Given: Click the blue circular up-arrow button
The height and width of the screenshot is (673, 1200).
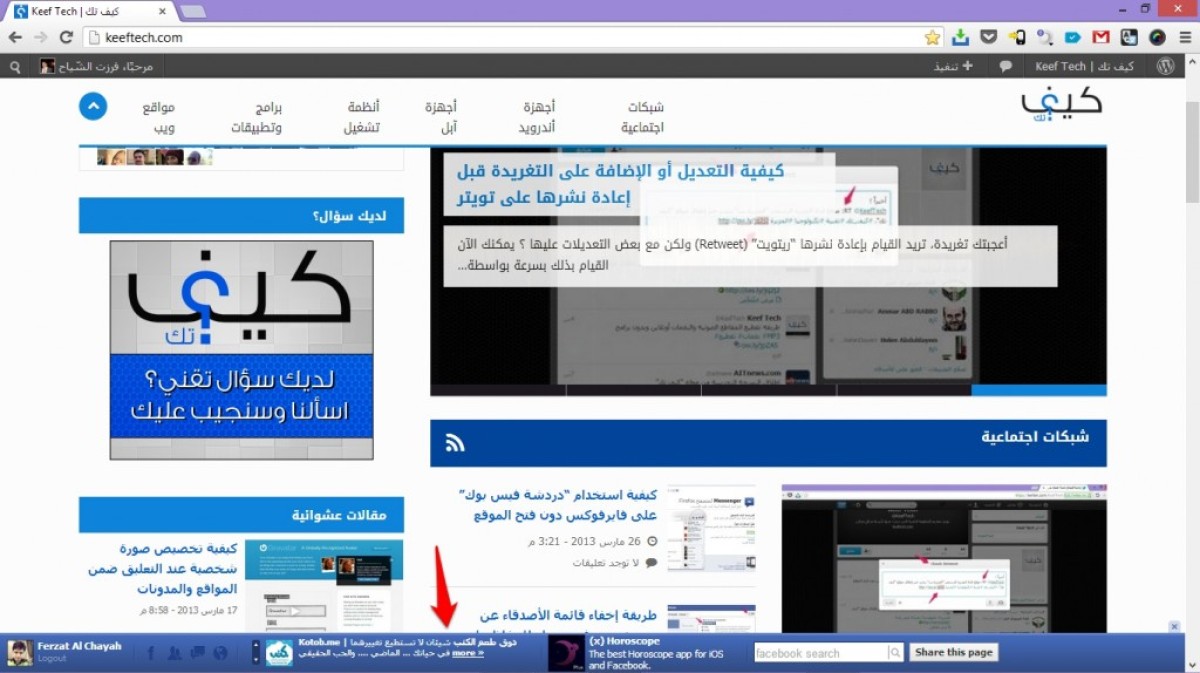Looking at the screenshot, I should point(93,106).
